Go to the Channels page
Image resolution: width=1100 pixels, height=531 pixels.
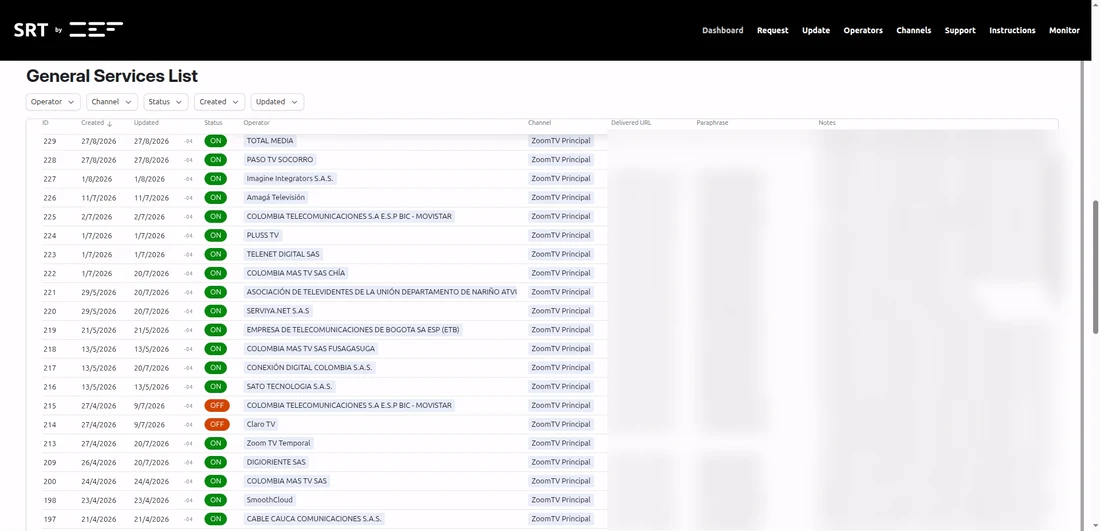coord(913,30)
